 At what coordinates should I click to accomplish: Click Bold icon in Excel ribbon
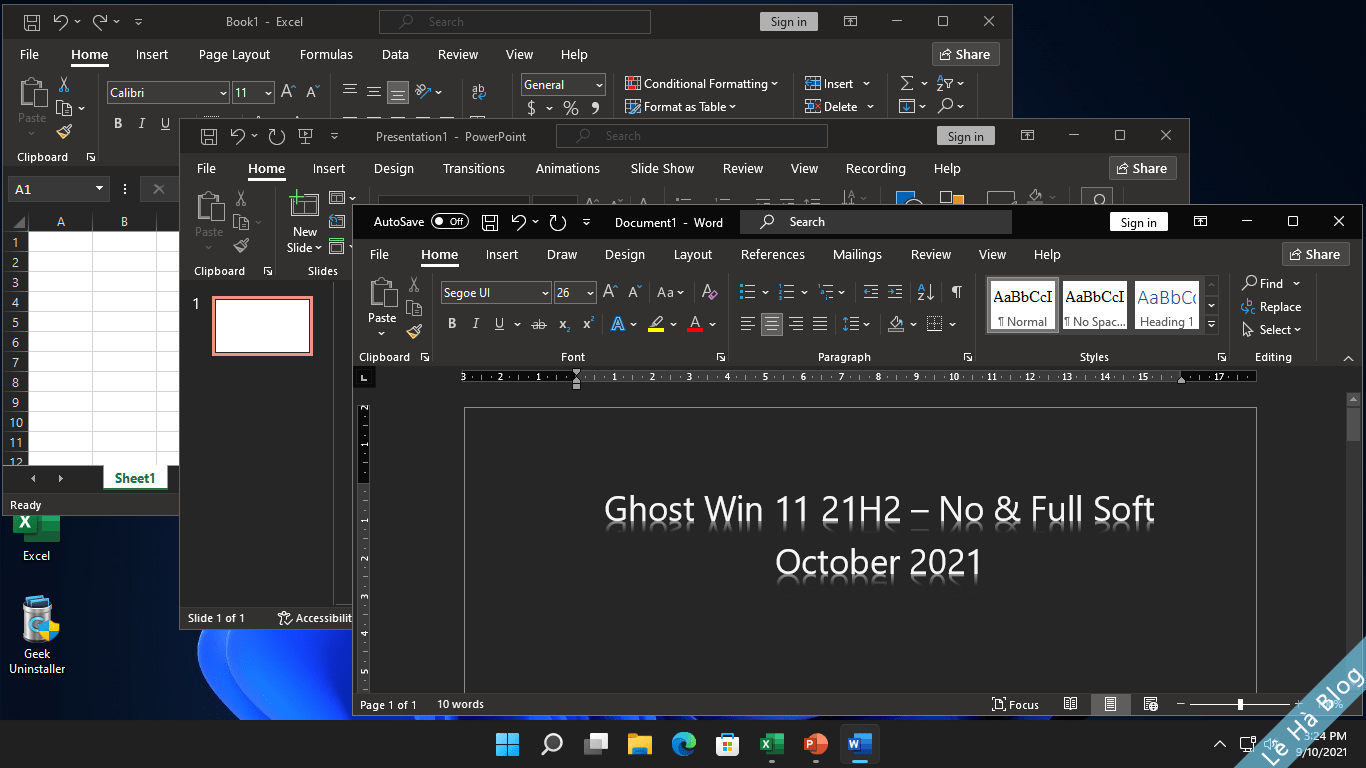(x=118, y=124)
